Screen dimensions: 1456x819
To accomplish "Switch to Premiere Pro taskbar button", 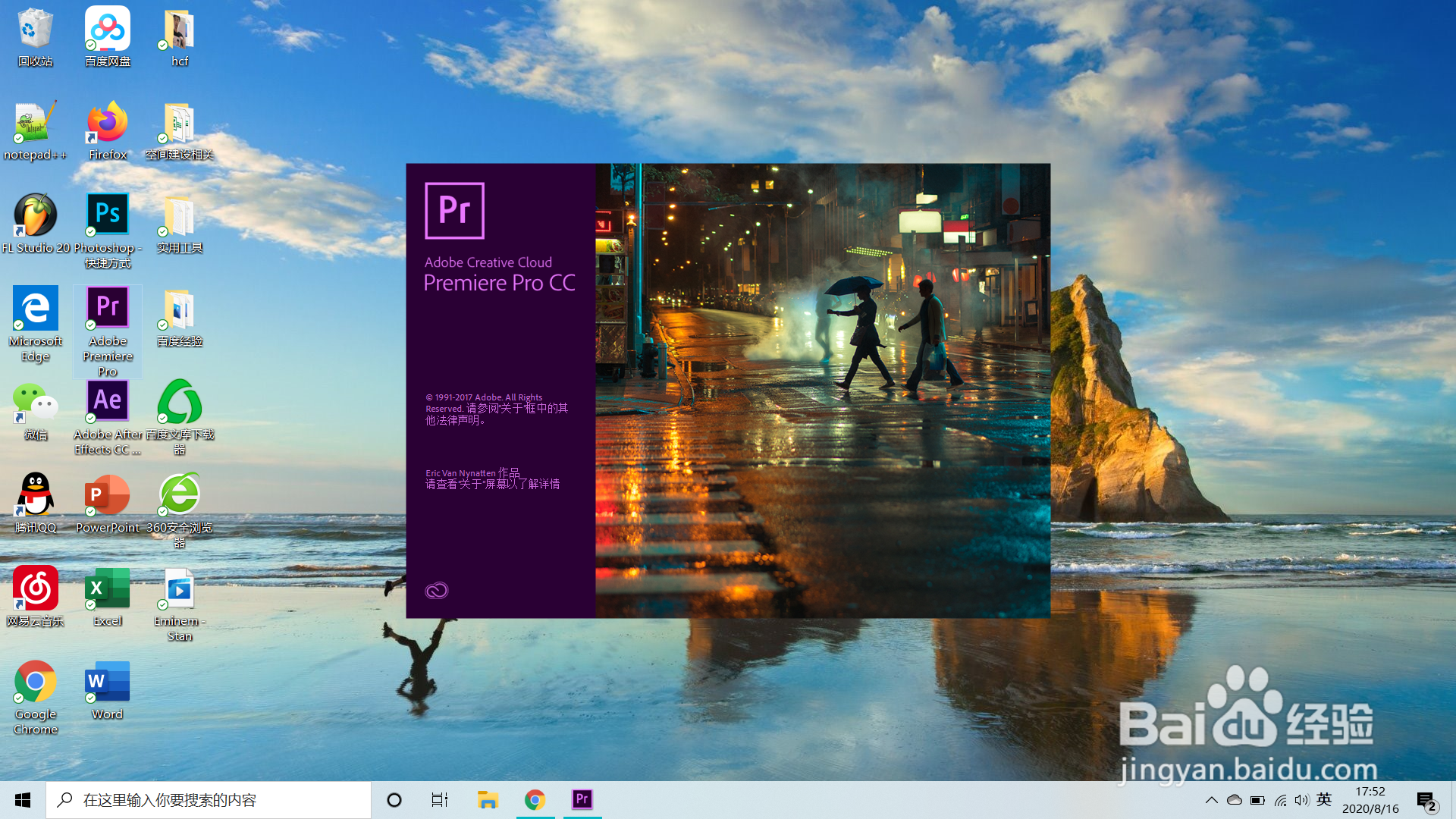I will click(x=582, y=800).
